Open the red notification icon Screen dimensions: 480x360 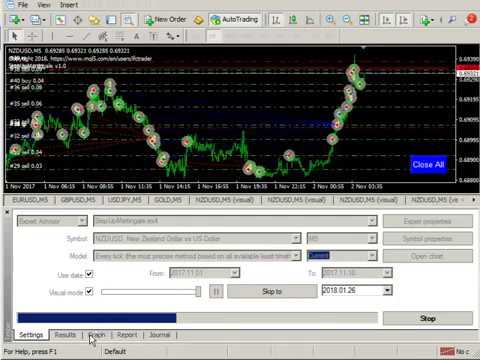(471, 19)
